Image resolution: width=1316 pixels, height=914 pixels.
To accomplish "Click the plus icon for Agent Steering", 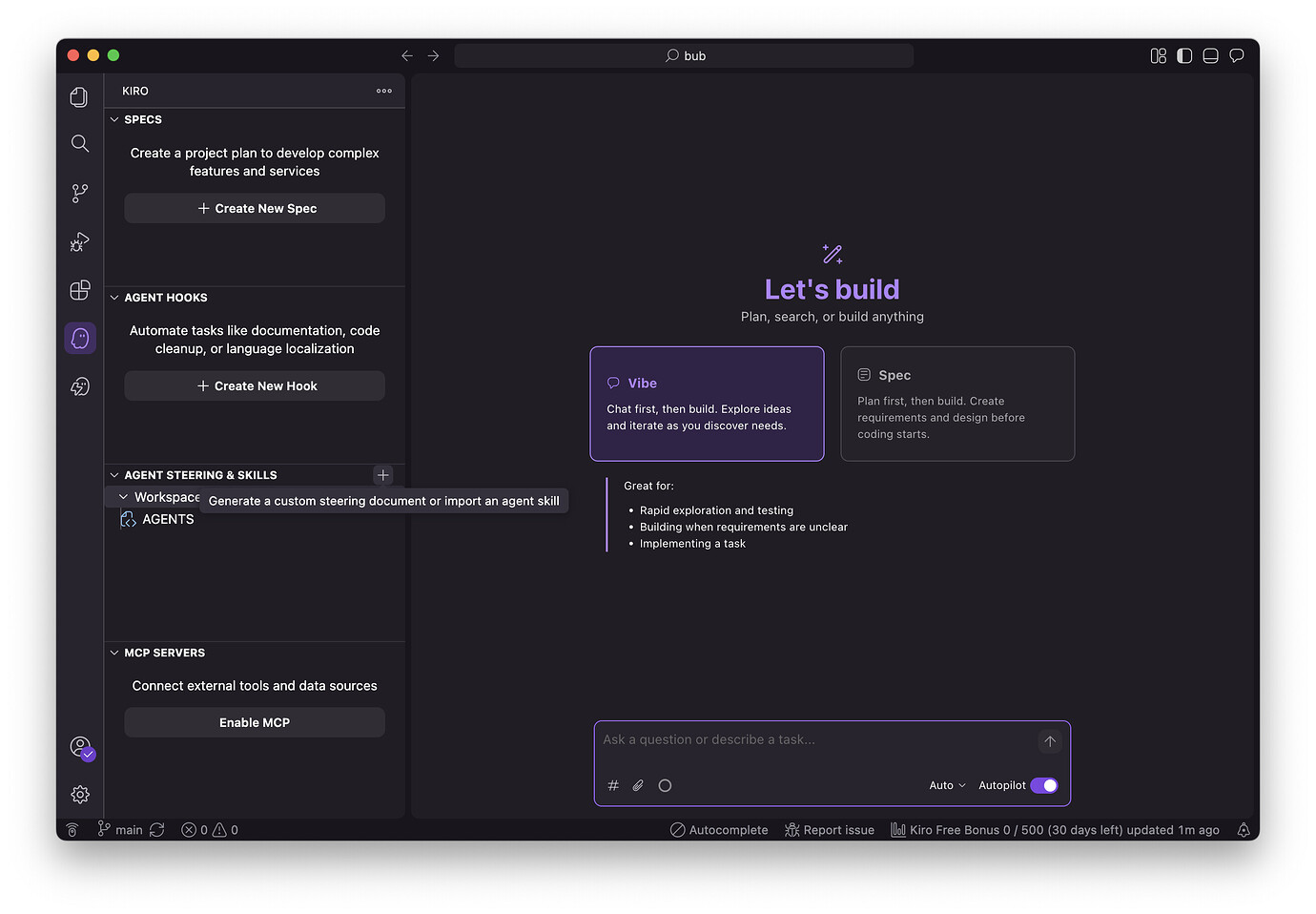I will pos(383,475).
